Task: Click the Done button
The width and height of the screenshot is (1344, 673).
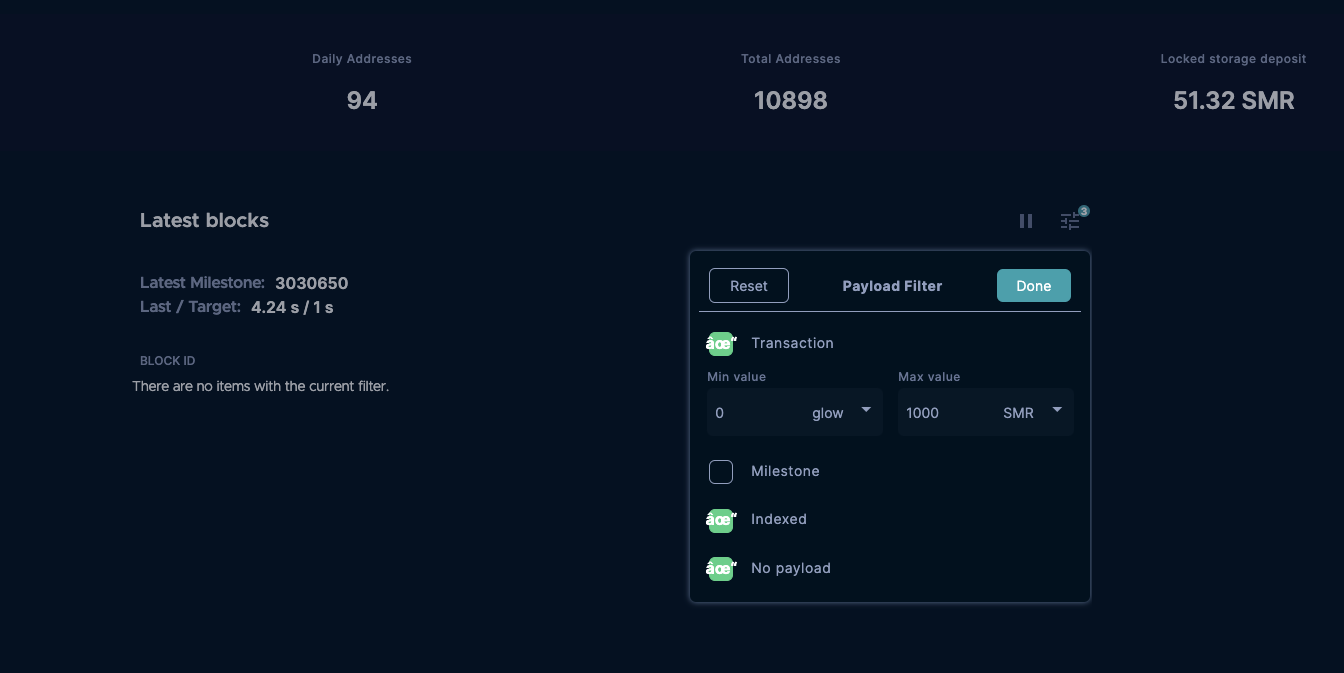Action: click(1034, 285)
